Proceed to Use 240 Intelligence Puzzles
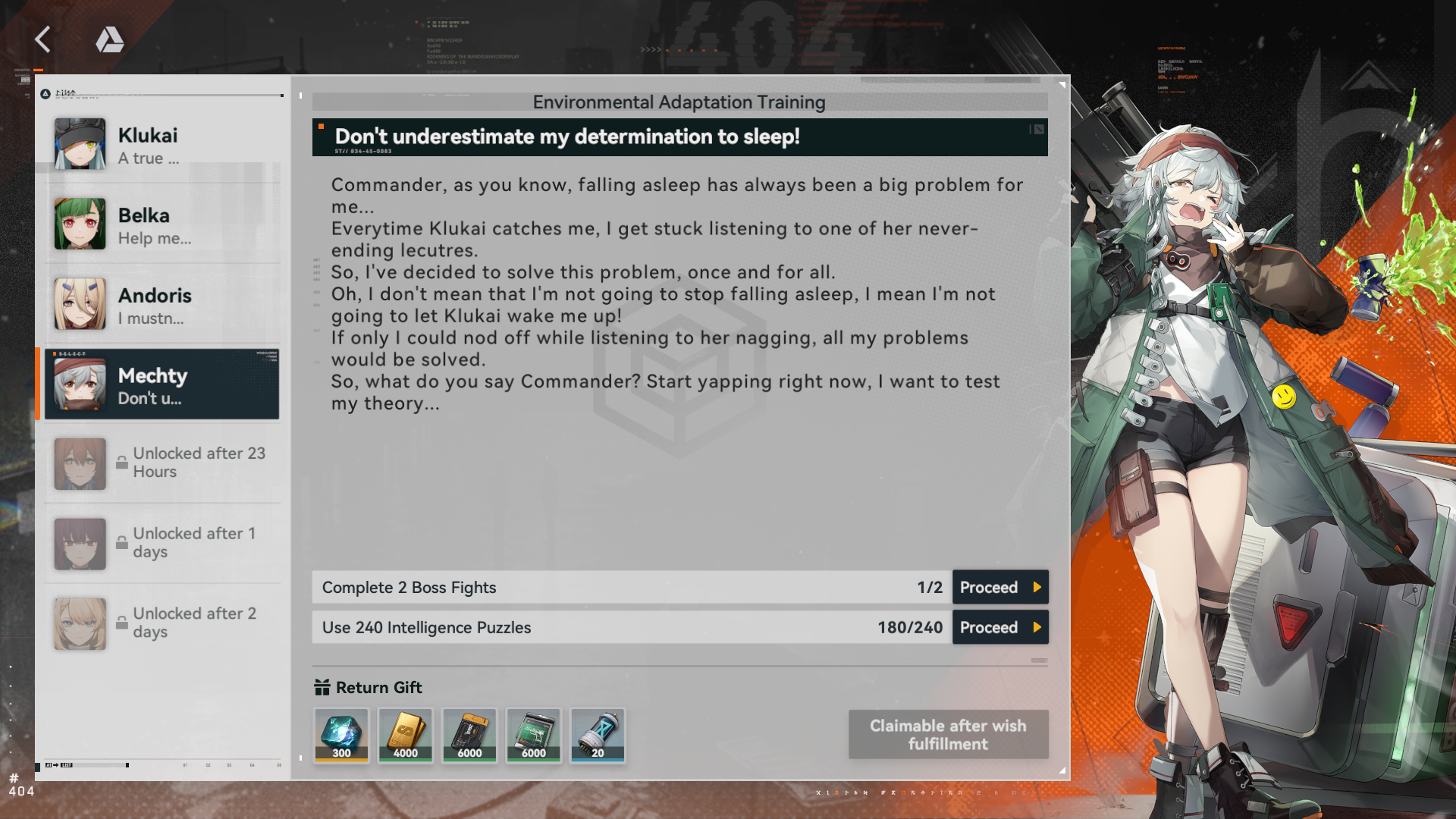 (x=1000, y=627)
